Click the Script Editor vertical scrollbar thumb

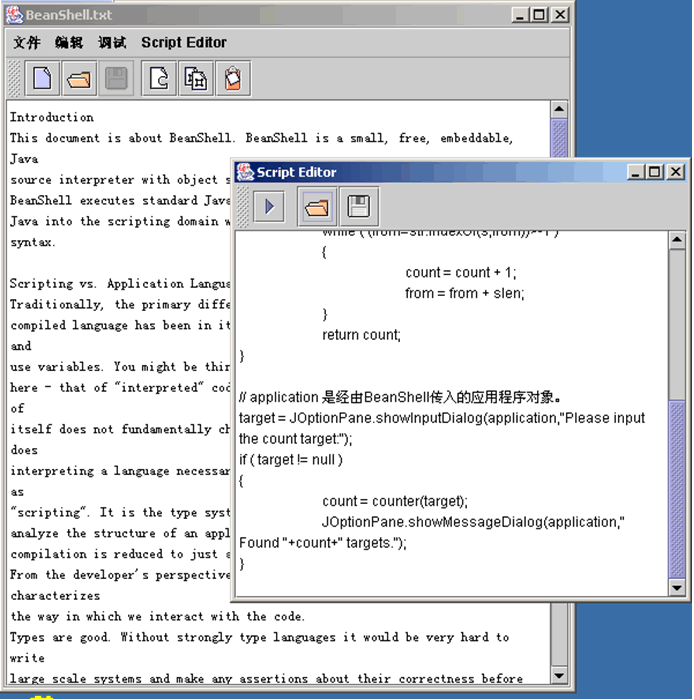click(x=677, y=489)
